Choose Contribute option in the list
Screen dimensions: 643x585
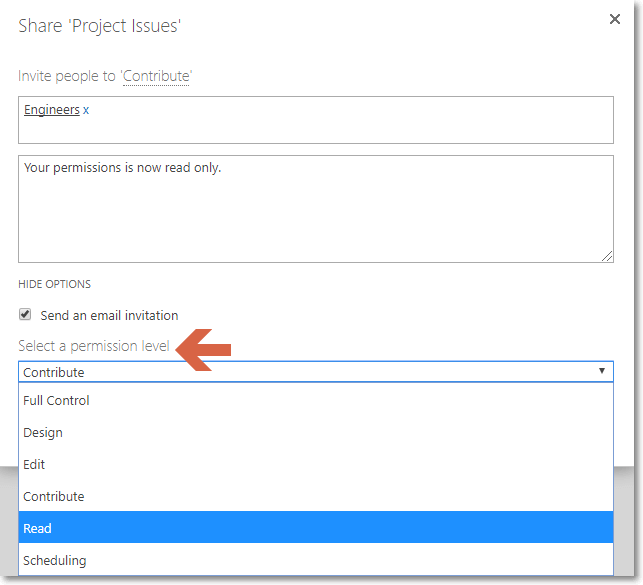[x=316, y=496]
